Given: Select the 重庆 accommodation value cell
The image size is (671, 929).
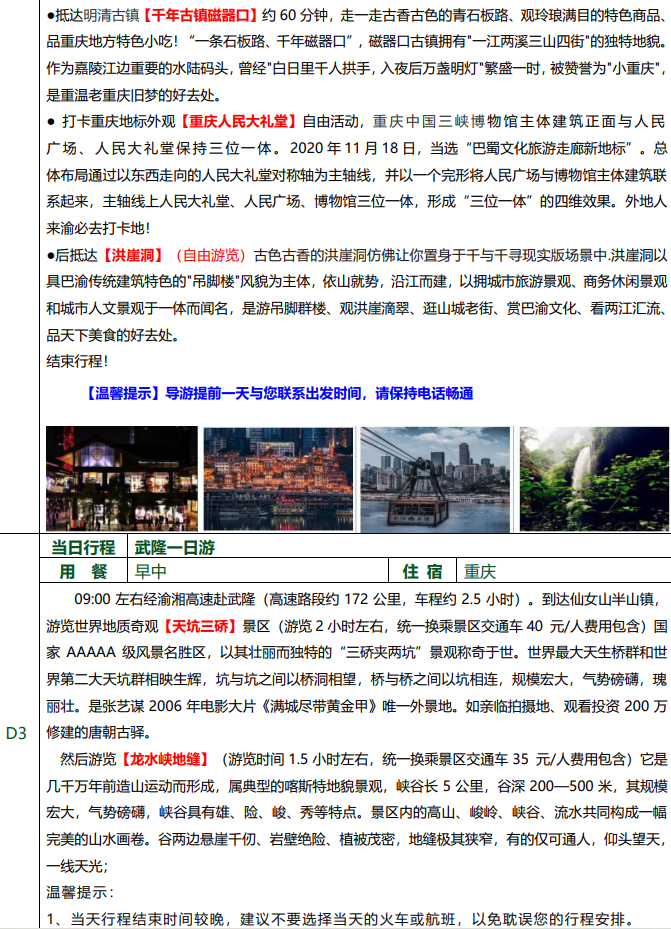Looking at the screenshot, I should point(480,572).
